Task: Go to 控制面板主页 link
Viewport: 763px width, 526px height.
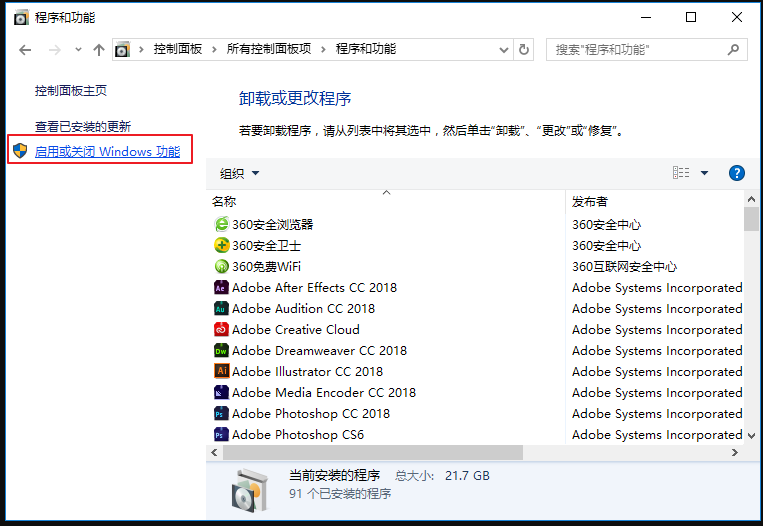Action: [x=70, y=91]
